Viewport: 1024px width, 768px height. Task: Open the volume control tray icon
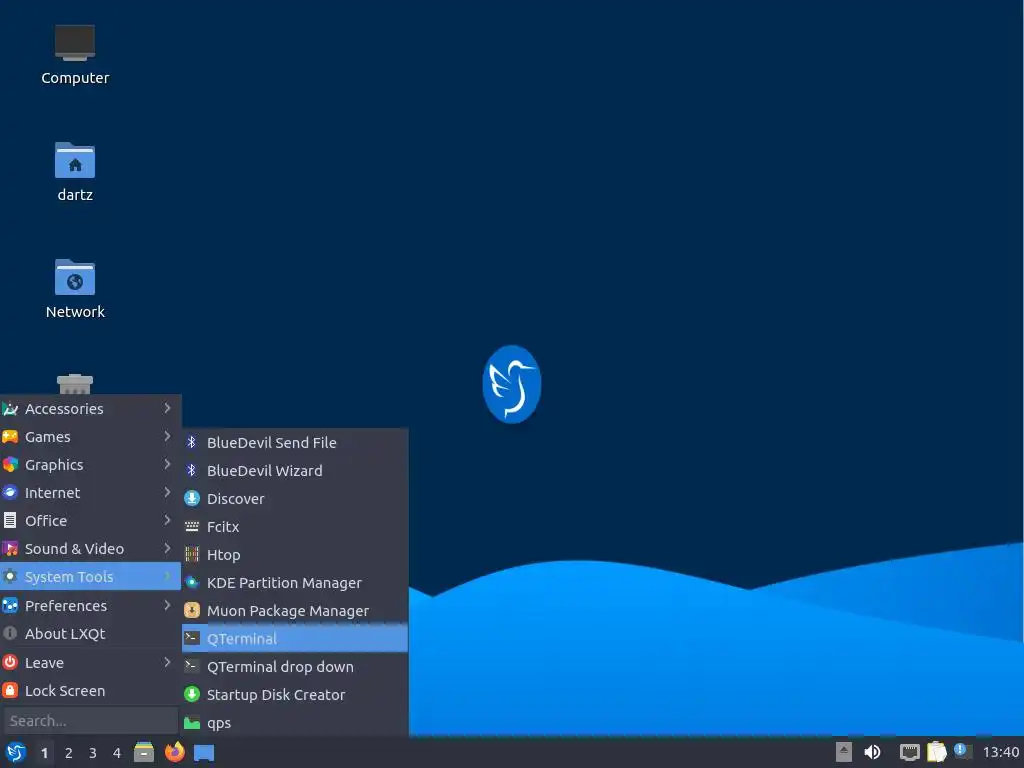coord(872,752)
